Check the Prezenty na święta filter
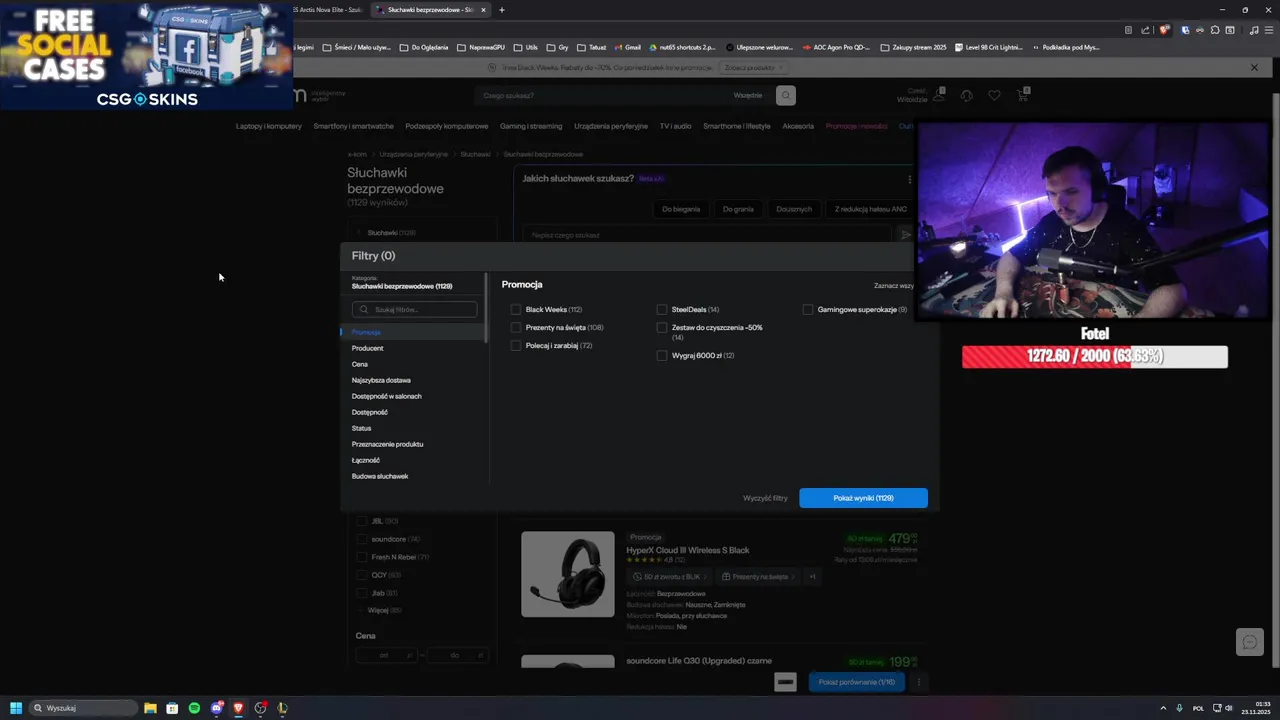 [x=516, y=328]
